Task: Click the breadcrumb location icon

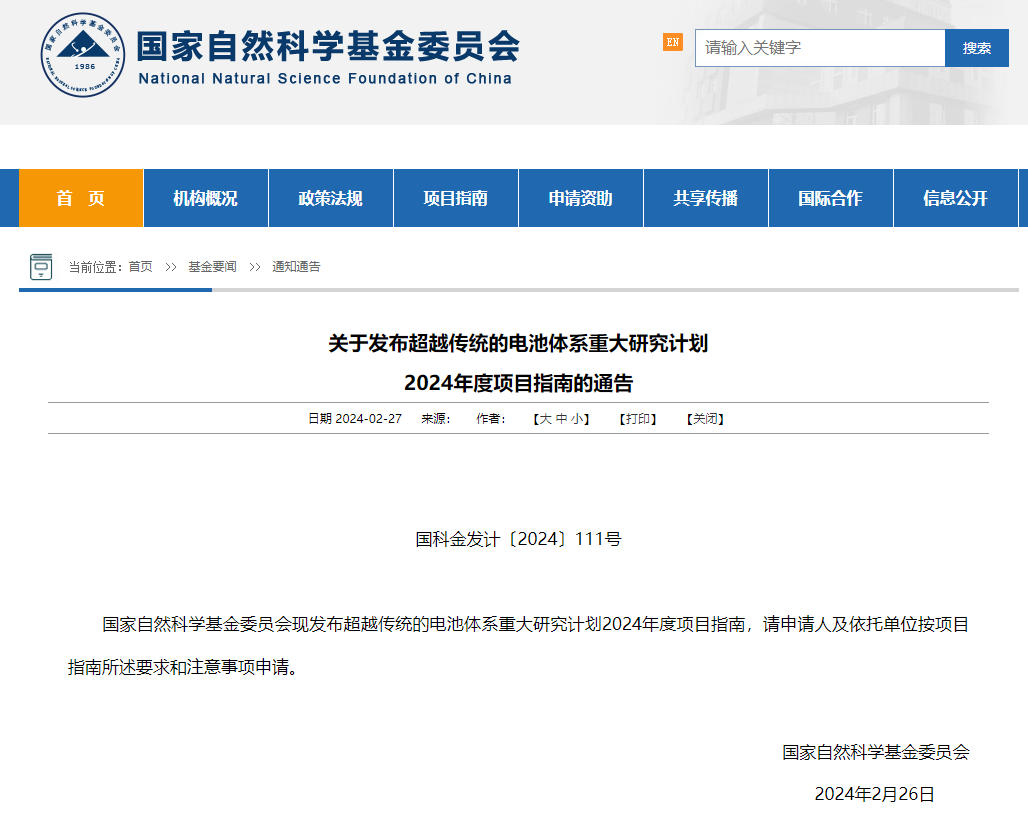Action: point(41,267)
